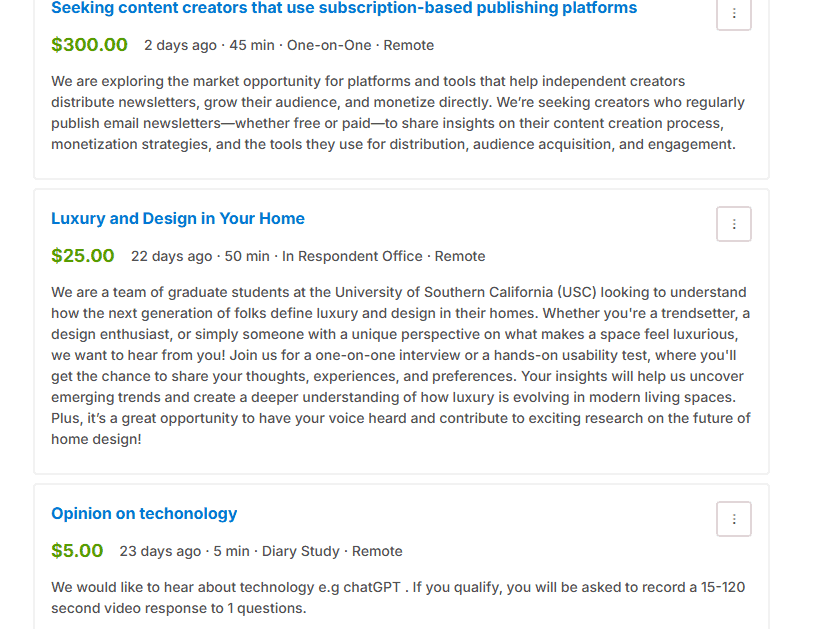
Task: Click the 50 min duration text
Action: point(247,257)
